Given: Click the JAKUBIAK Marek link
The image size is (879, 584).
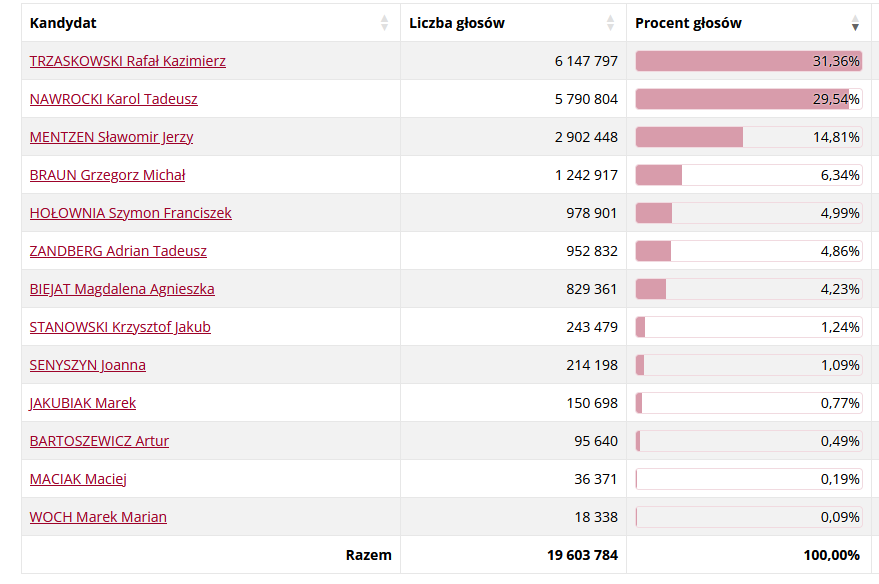Looking at the screenshot, I should pos(83,403).
